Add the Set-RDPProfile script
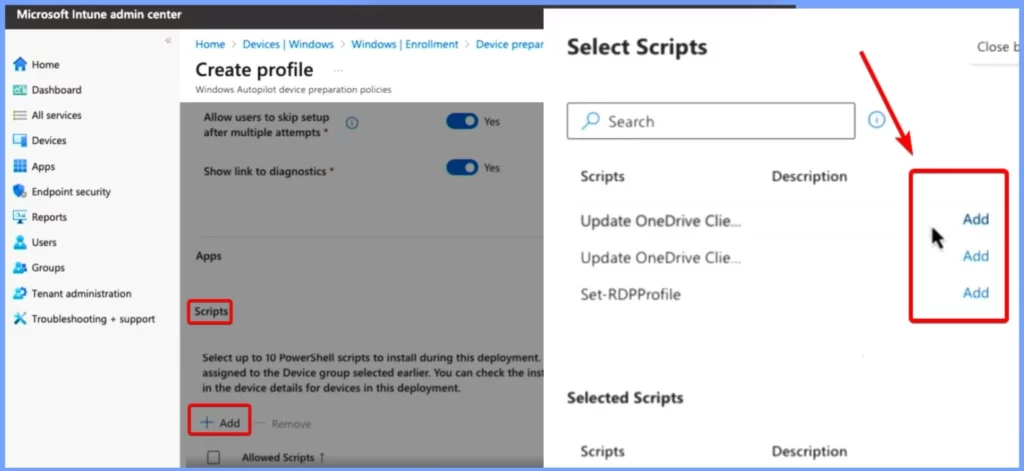This screenshot has height=471, width=1024. tap(976, 293)
